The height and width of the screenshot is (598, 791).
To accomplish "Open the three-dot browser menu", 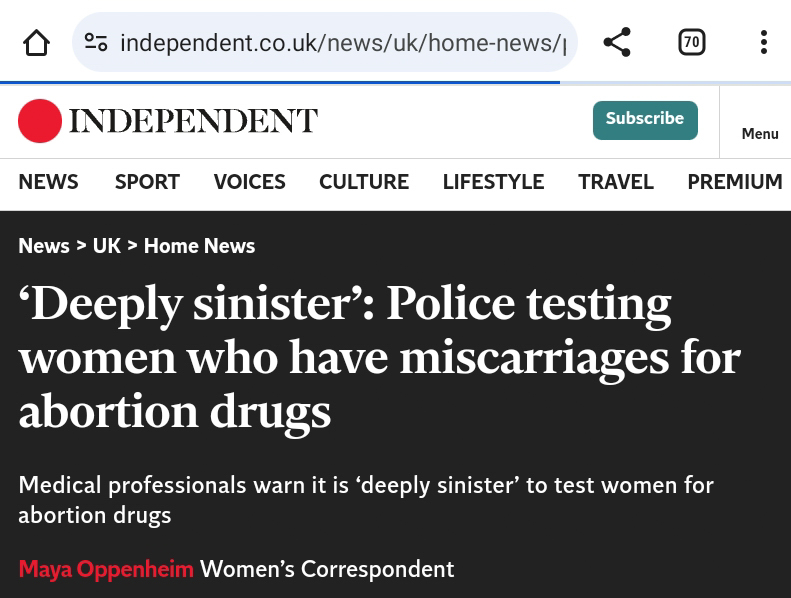I will click(764, 42).
